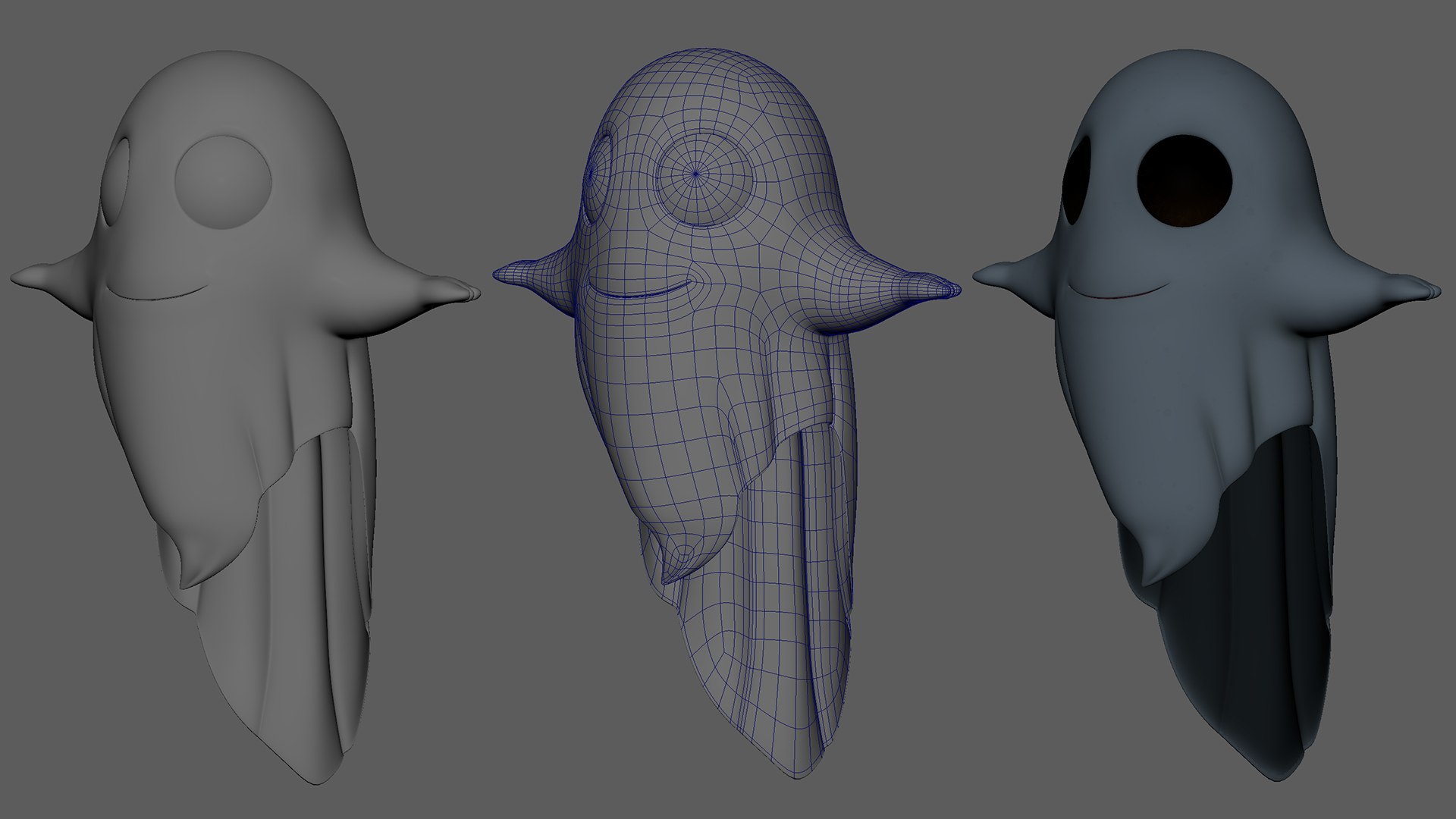Screen dimensions: 1456x819
Task: Click the black eye hole facing front on the blue ghost
Action: [x=1185, y=182]
